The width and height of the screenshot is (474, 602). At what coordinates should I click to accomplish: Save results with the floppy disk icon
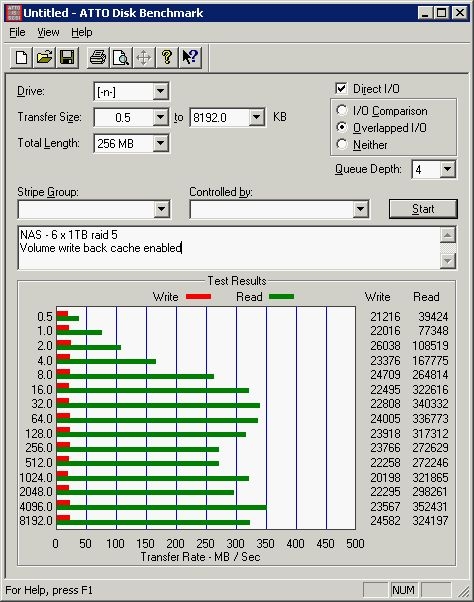click(67, 58)
